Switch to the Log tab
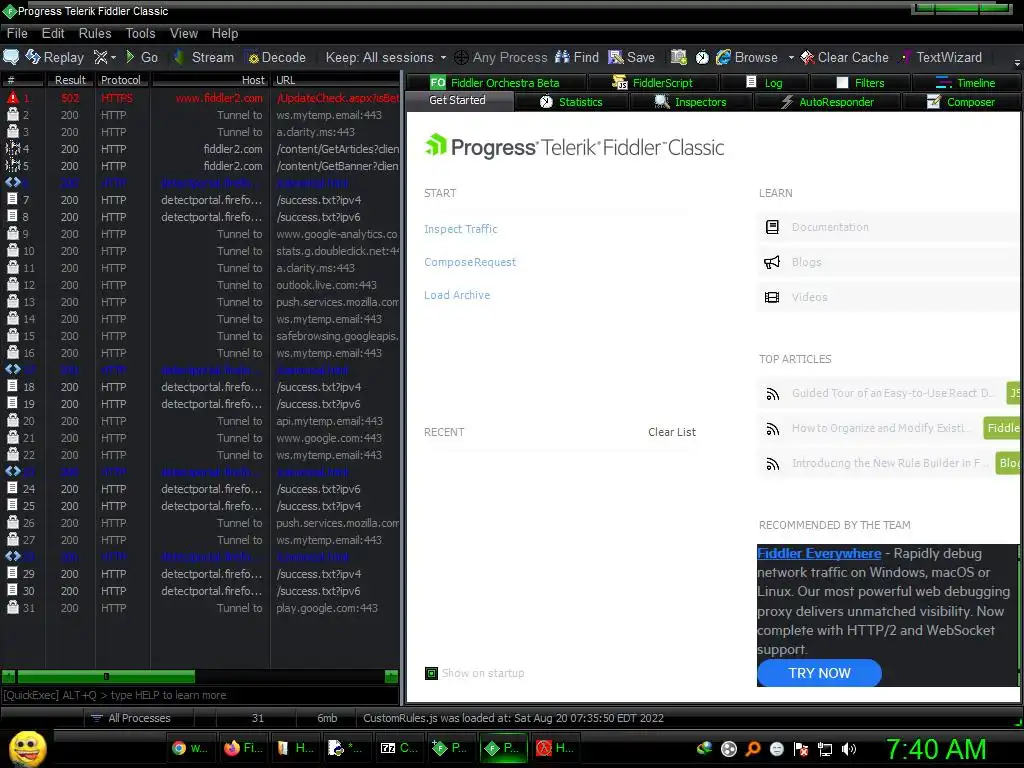Screen dimensions: 1024x768 coord(764,83)
